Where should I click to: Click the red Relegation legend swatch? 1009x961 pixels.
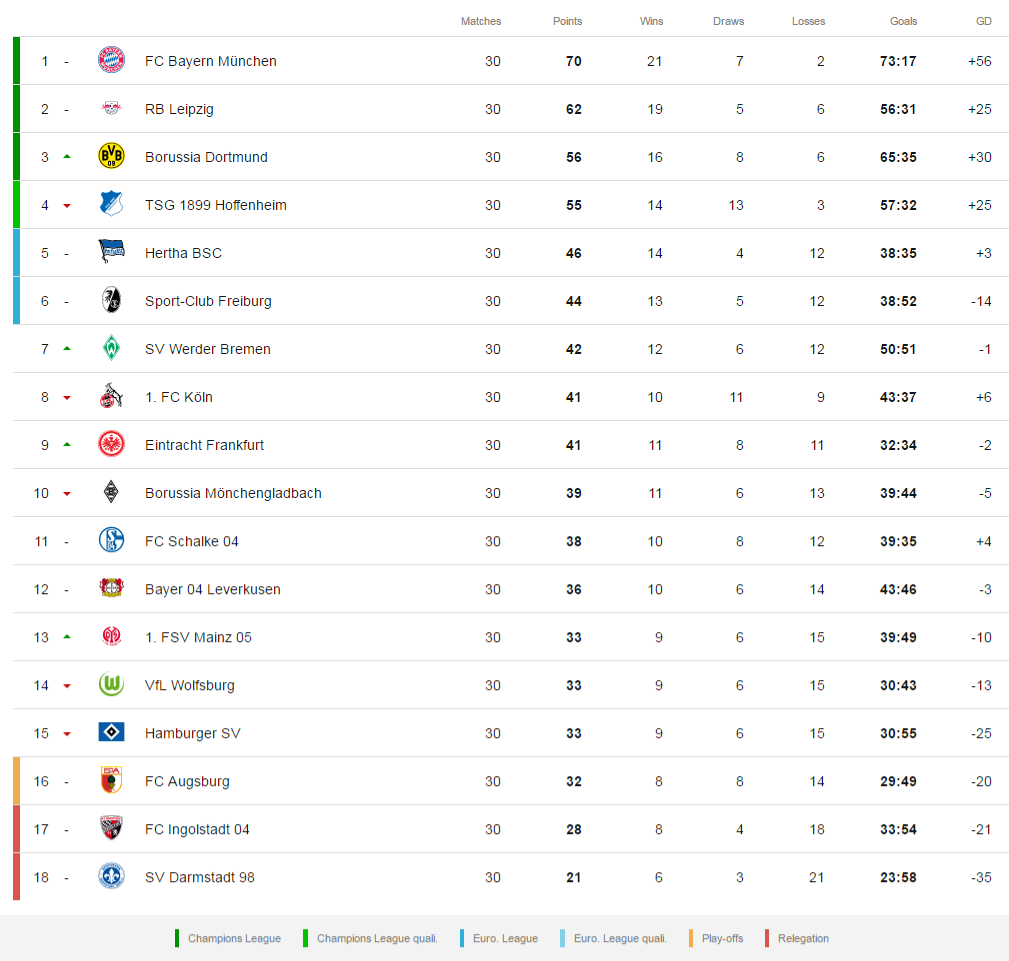pyautogui.click(x=766, y=938)
